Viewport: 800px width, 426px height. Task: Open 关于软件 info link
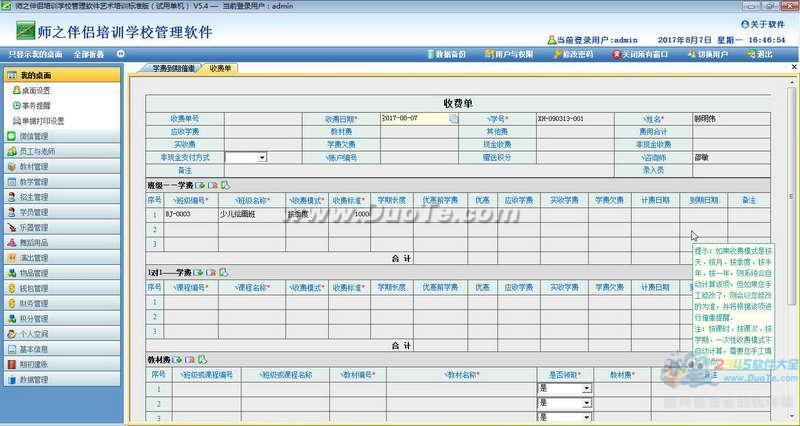point(763,24)
